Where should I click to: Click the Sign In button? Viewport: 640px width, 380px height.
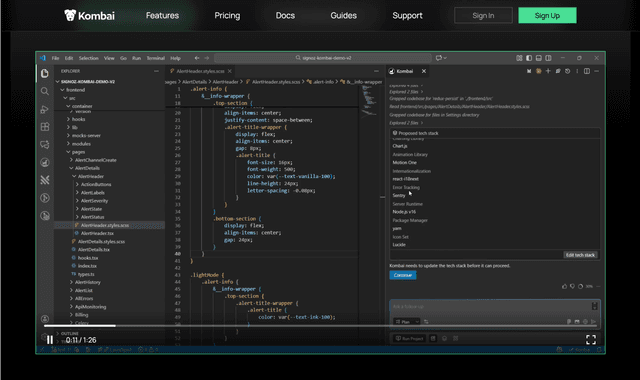pos(483,16)
